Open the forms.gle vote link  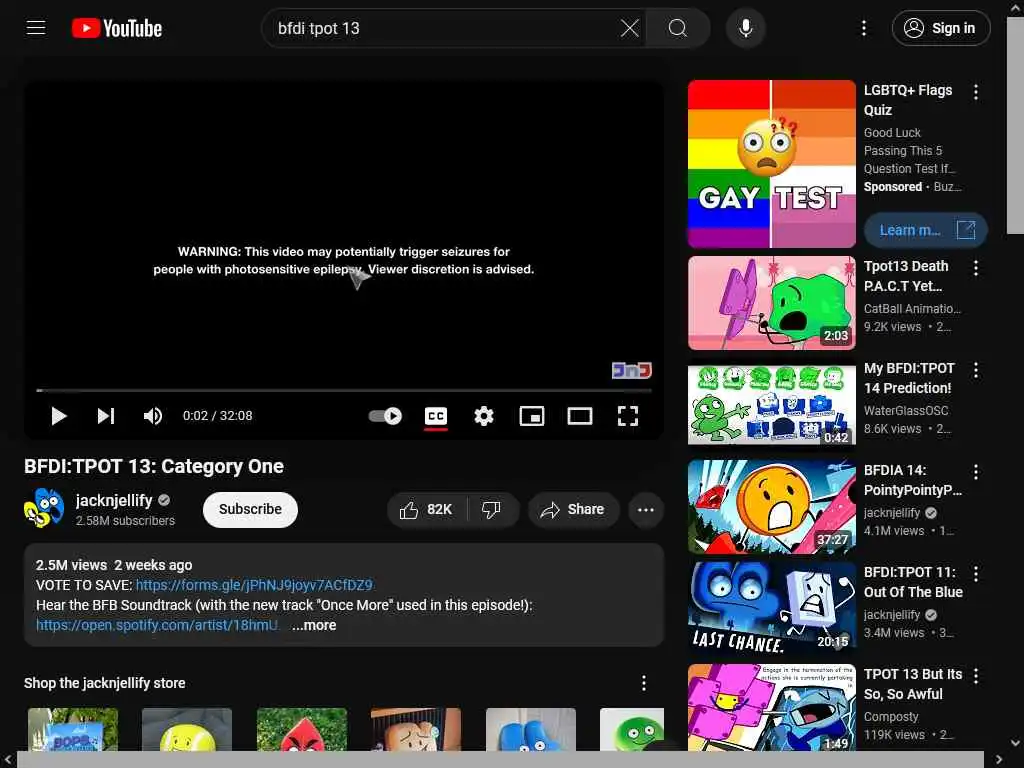pos(254,585)
